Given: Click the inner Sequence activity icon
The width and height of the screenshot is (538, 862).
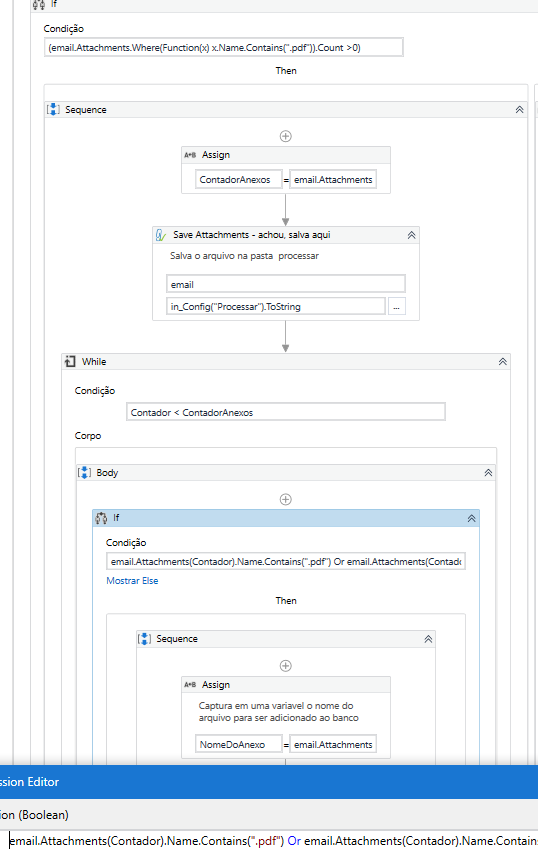Looking at the screenshot, I should (x=144, y=639).
